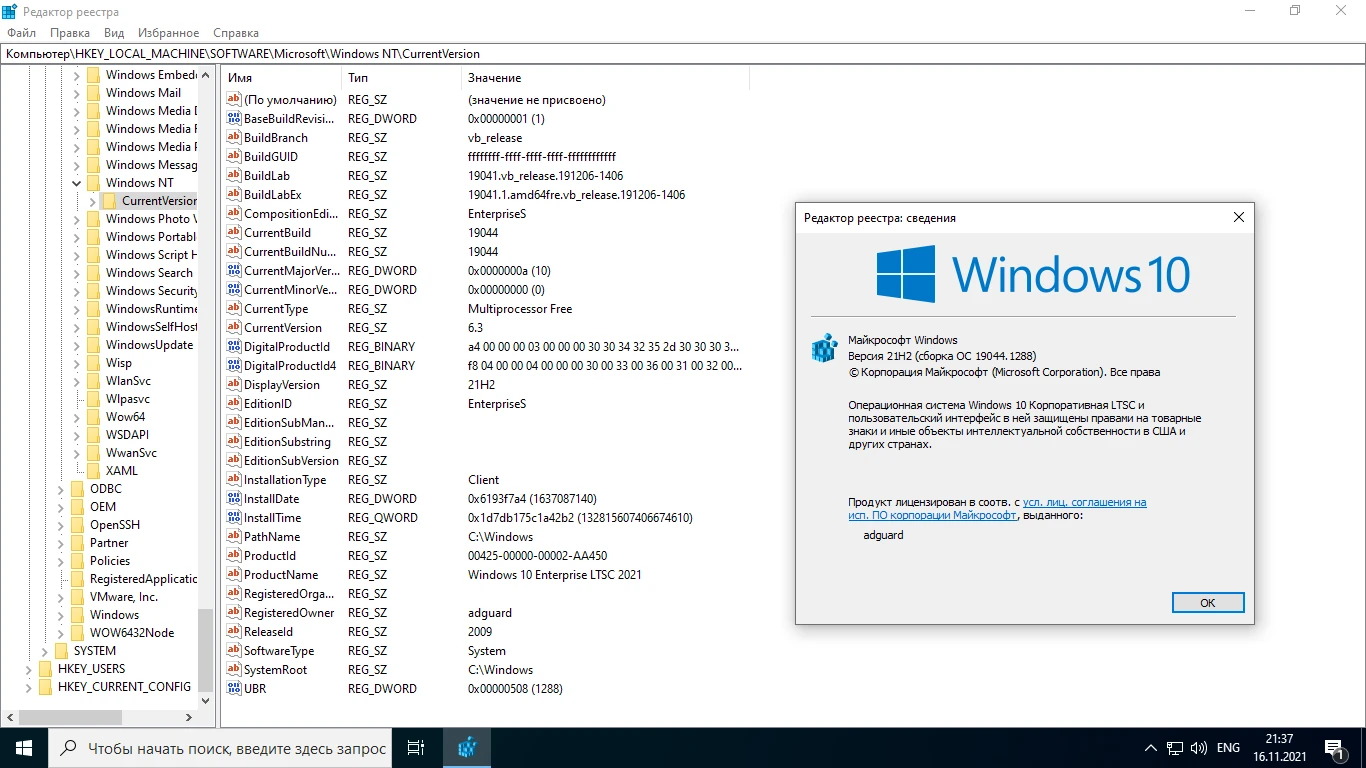Screen dimensions: 1366x768
Task: Open the license agreement link
Action: tap(1084, 502)
